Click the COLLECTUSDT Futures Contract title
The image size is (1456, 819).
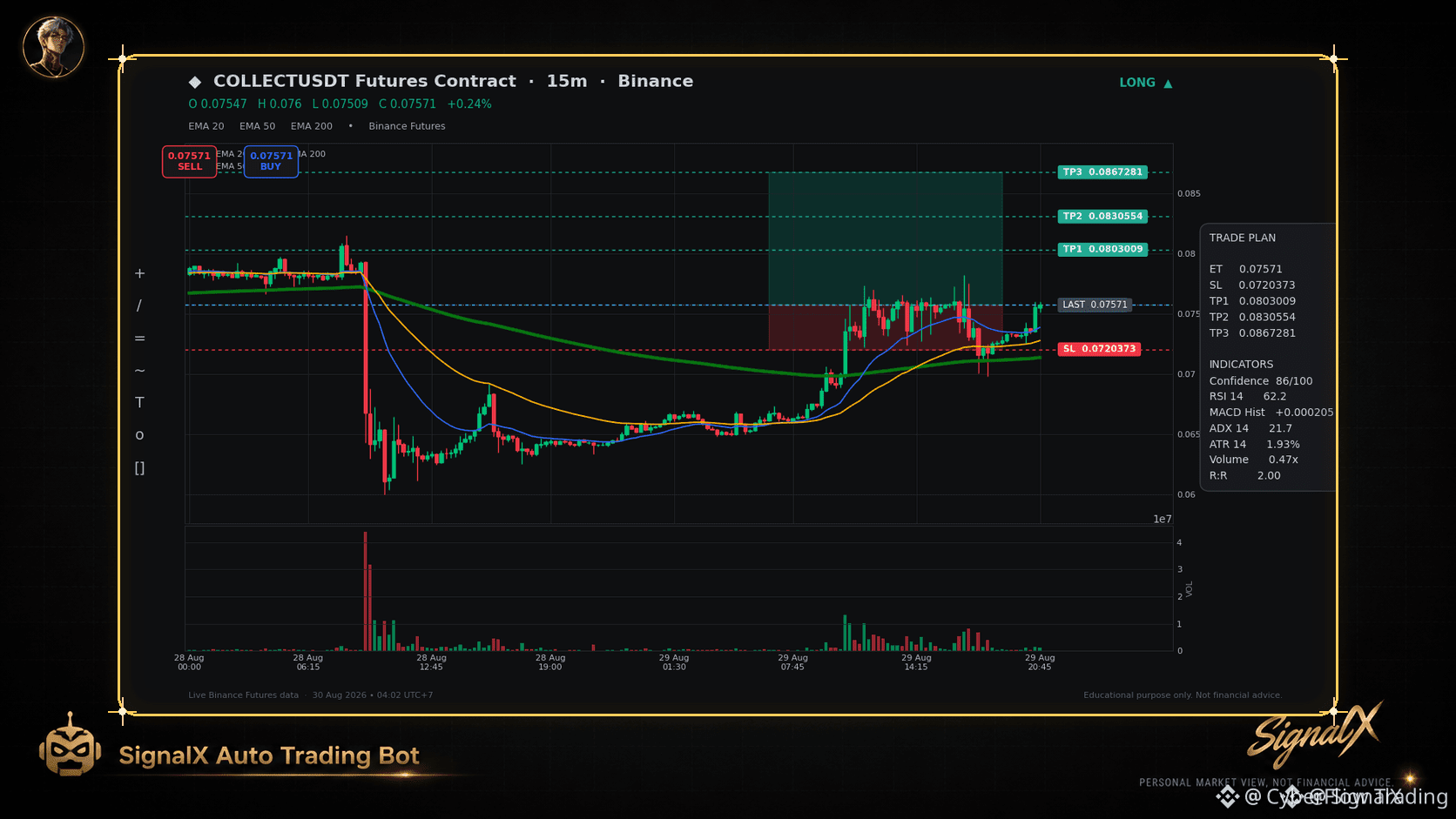pyautogui.click(x=365, y=81)
